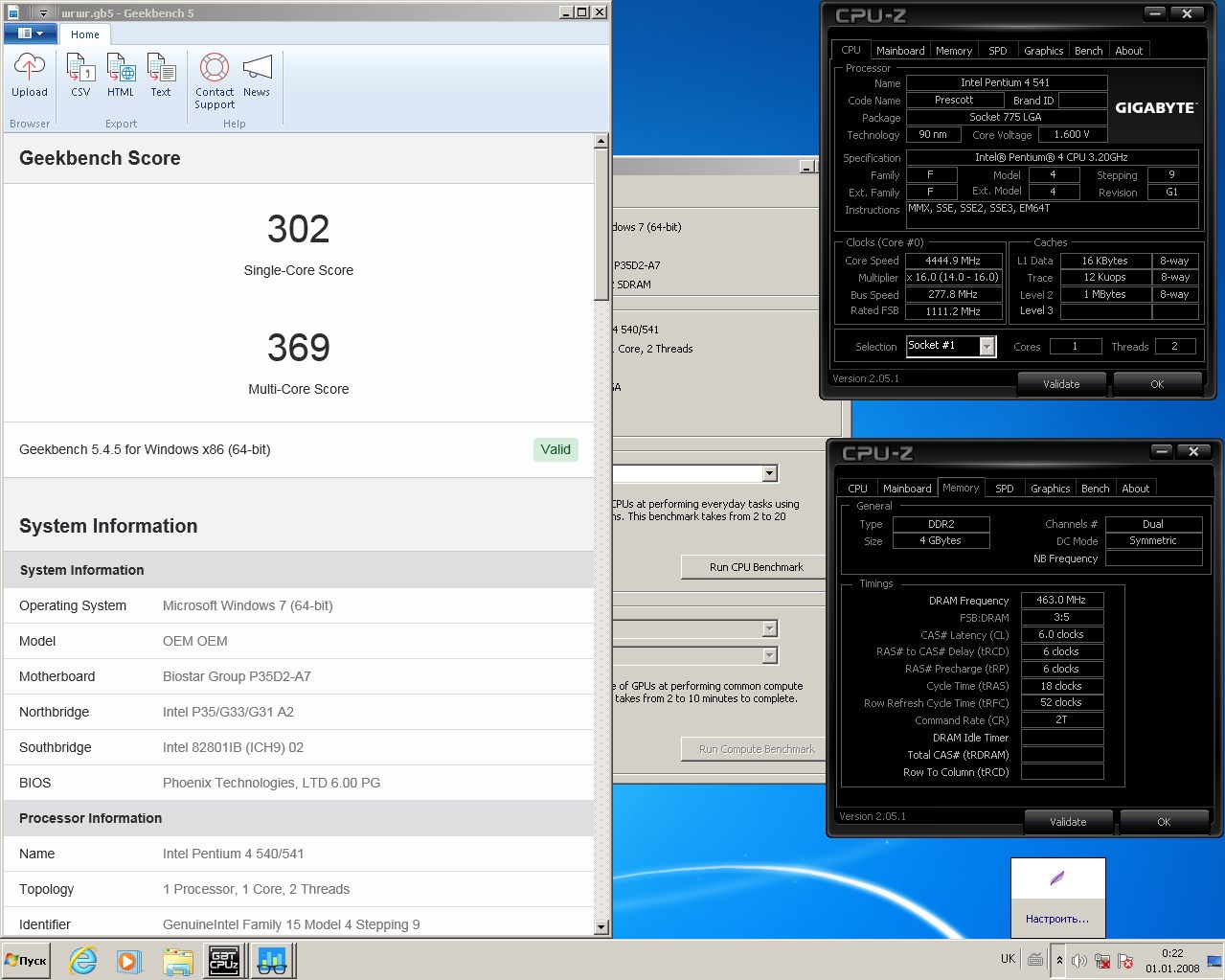Viewport: 1225px width, 980px height.
Task: Export results as Text
Action: click(x=161, y=75)
